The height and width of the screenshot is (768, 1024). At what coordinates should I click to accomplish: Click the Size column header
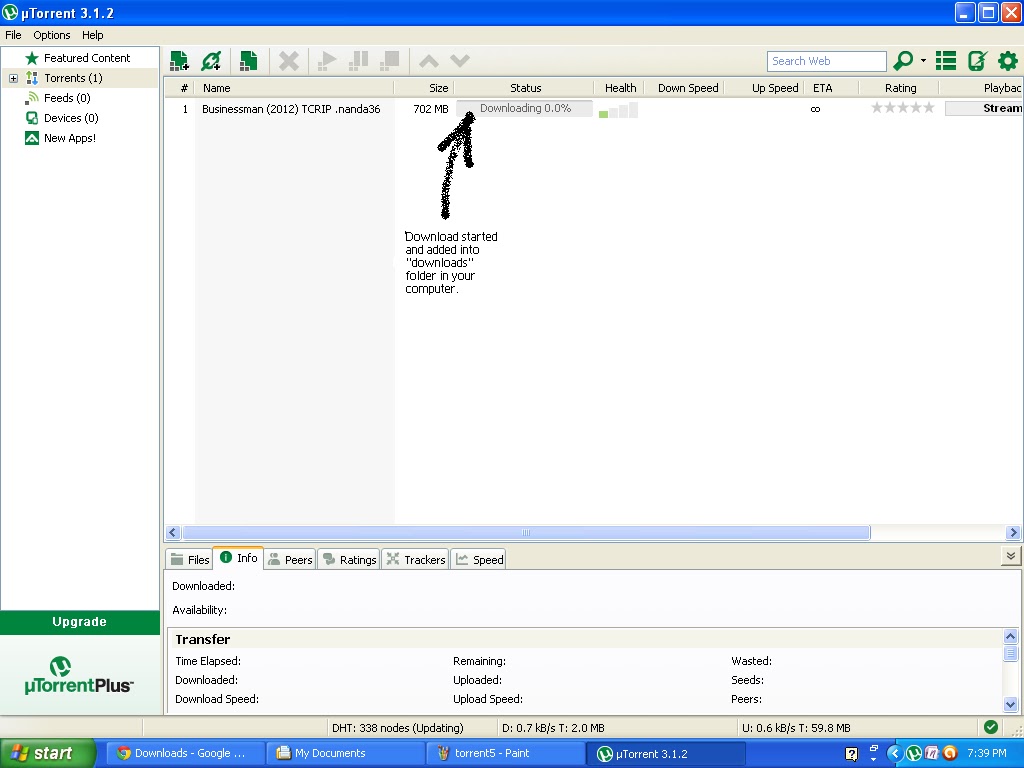(x=423, y=88)
